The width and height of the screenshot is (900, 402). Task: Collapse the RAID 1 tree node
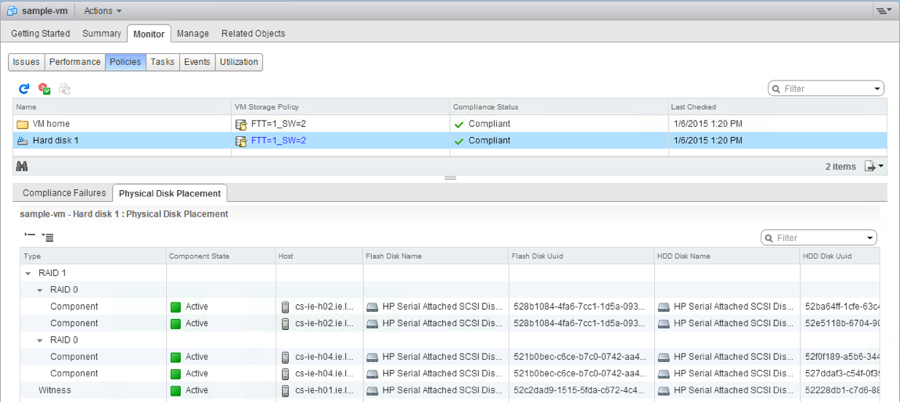point(28,273)
